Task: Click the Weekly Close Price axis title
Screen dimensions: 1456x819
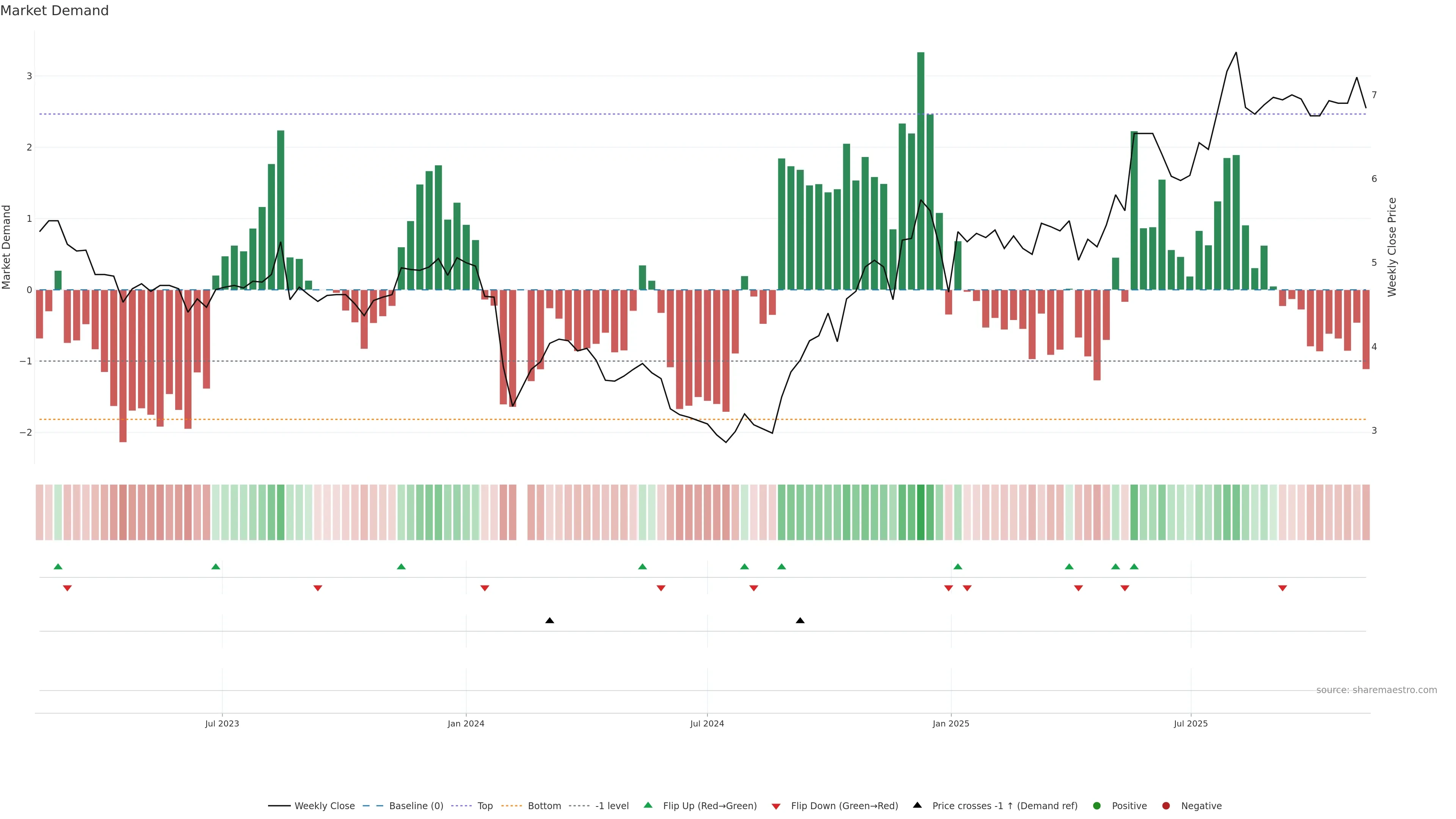Action: click(x=1392, y=247)
